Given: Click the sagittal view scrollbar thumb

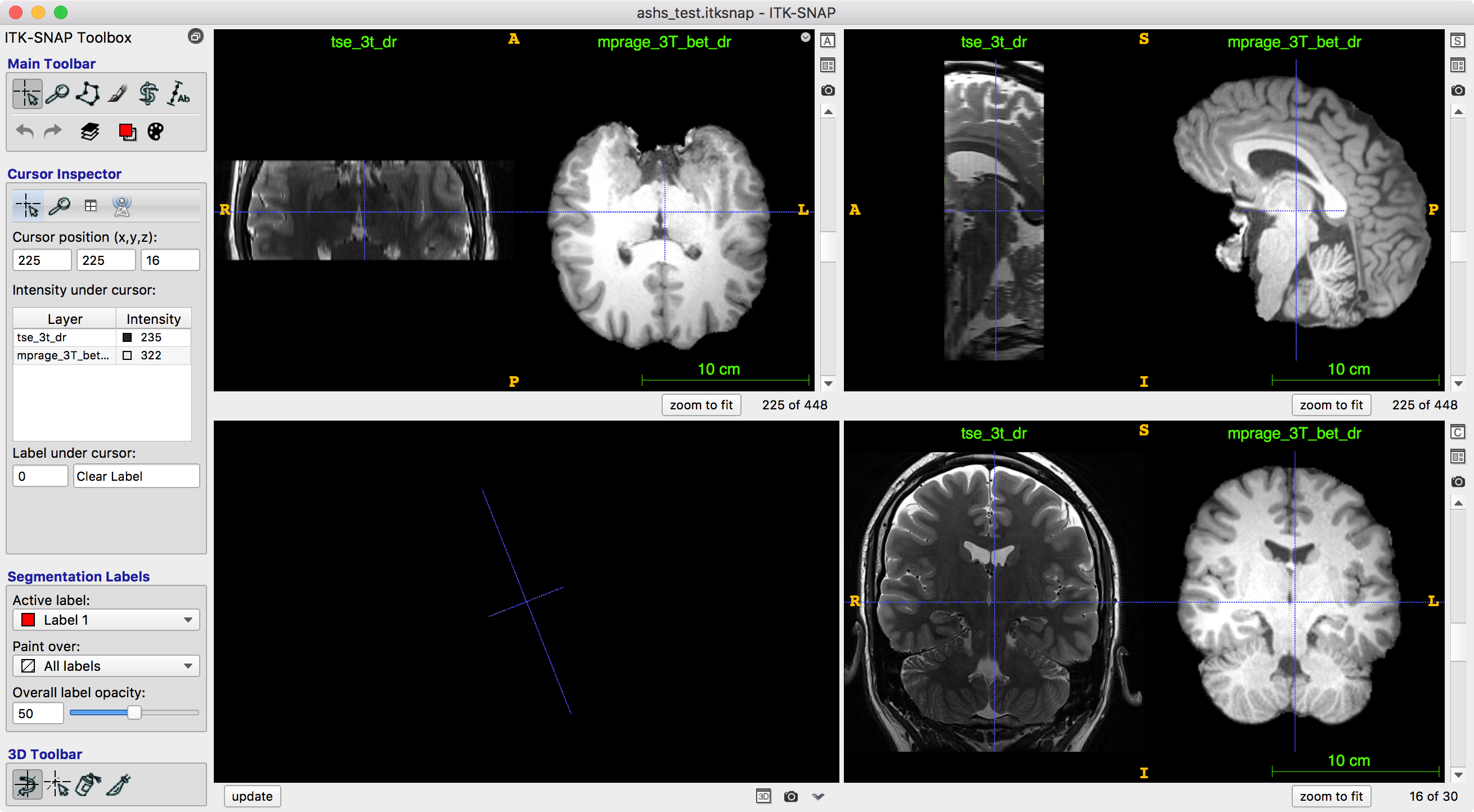Looking at the screenshot, I should [1458, 247].
